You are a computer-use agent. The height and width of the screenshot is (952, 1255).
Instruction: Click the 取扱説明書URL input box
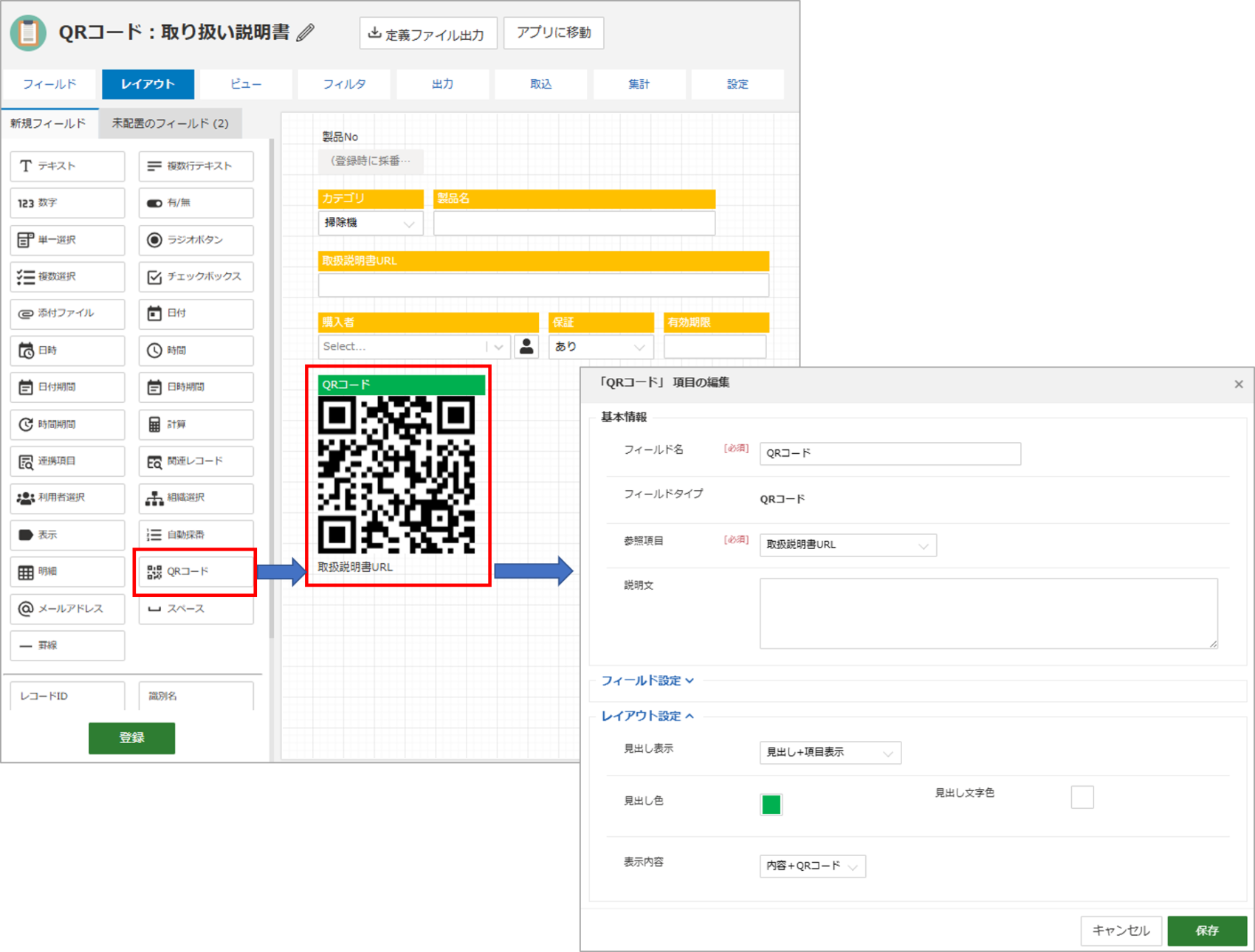pyautogui.click(x=543, y=285)
